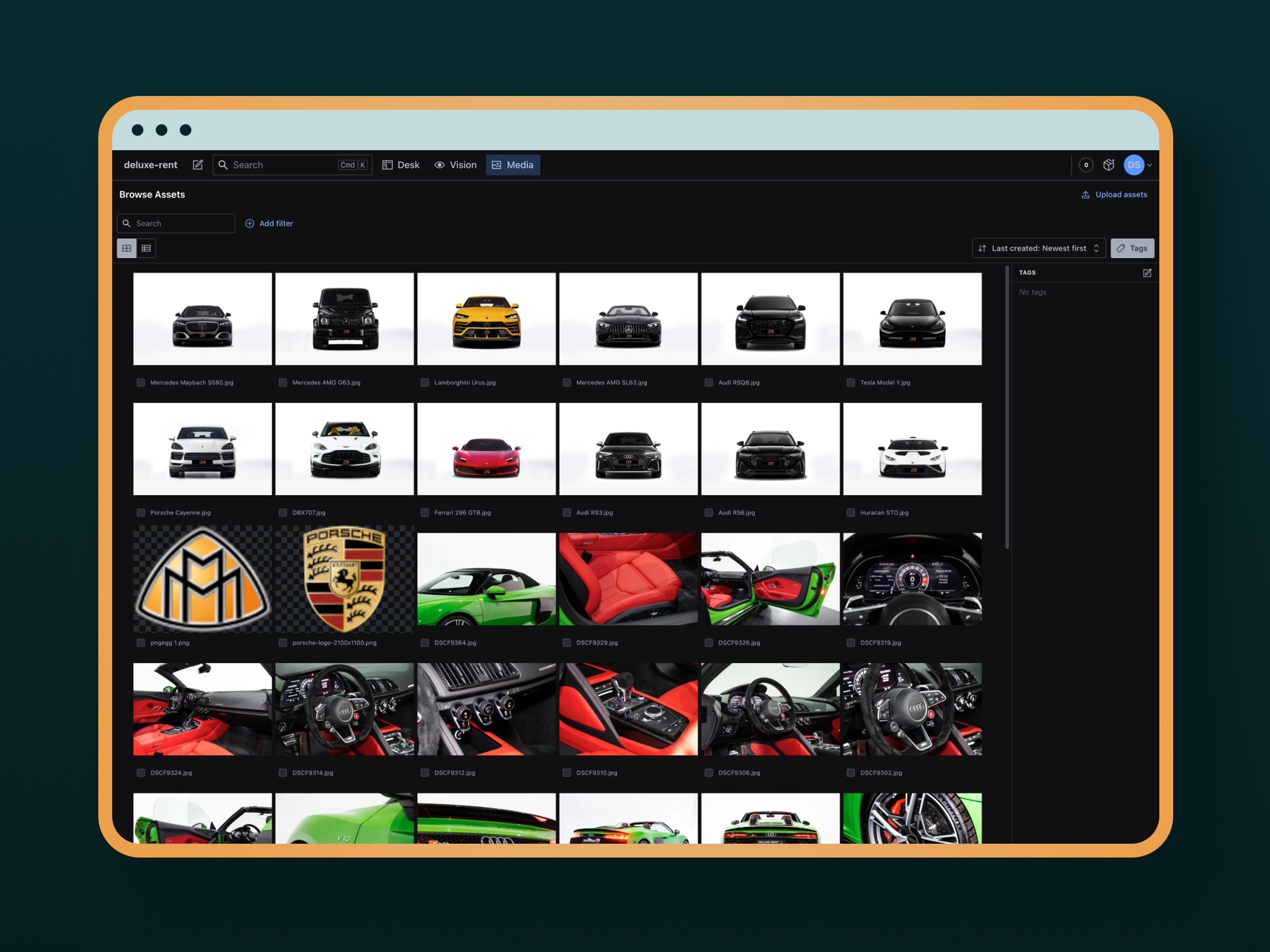
Task: Check the Ferrari 296 GTB.jpg checkbox
Action: (x=425, y=512)
